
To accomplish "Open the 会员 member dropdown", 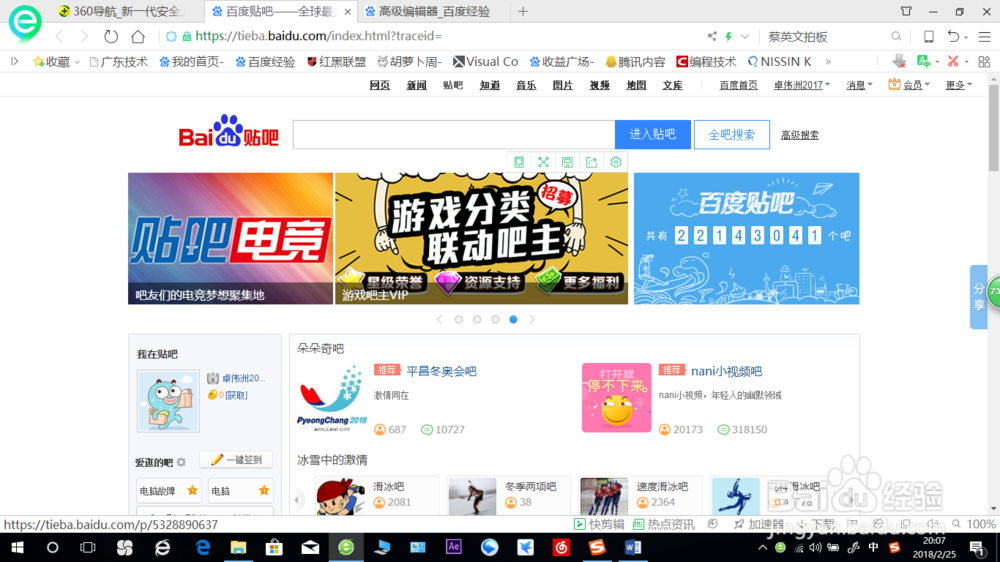I will [909, 85].
